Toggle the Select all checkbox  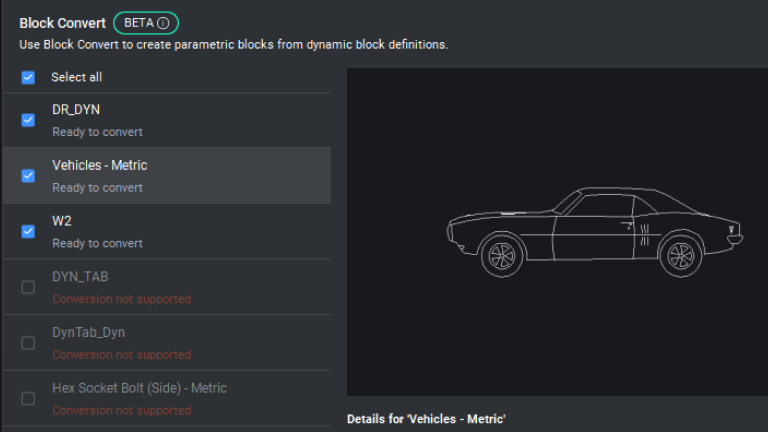point(28,77)
